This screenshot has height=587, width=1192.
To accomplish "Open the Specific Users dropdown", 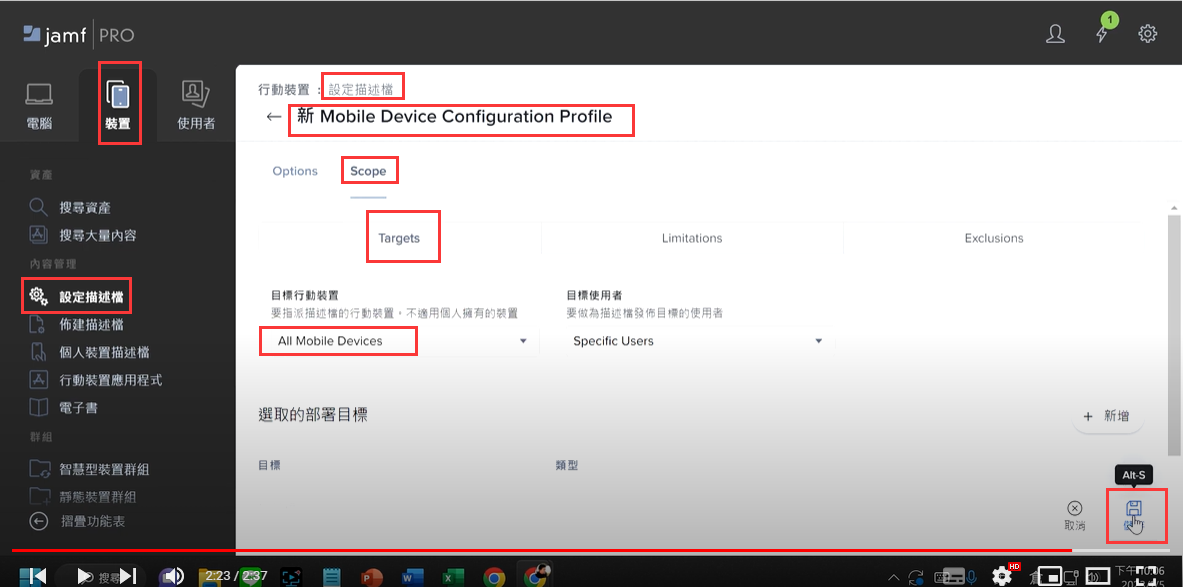I will (697, 341).
